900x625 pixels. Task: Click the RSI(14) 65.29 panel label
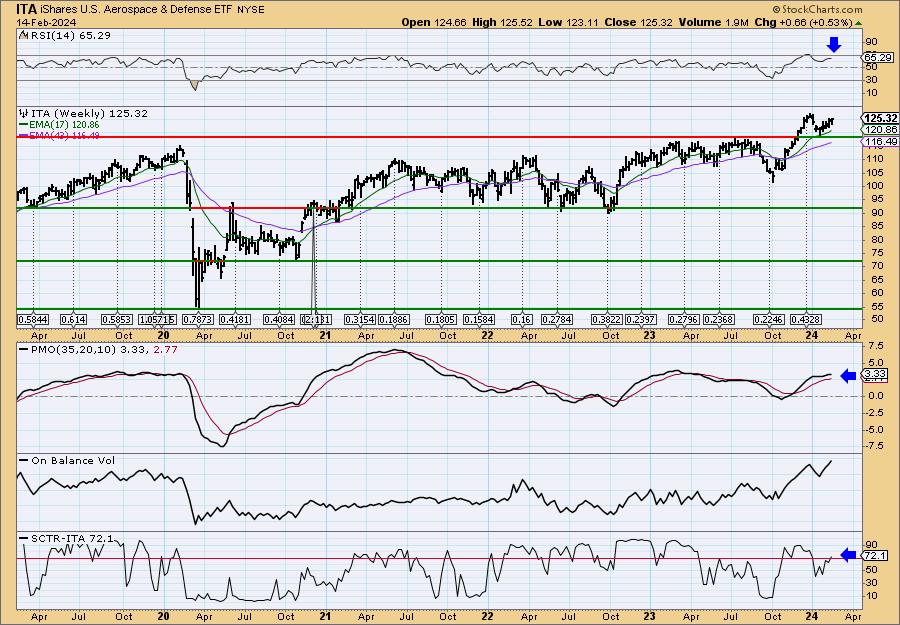(69, 35)
